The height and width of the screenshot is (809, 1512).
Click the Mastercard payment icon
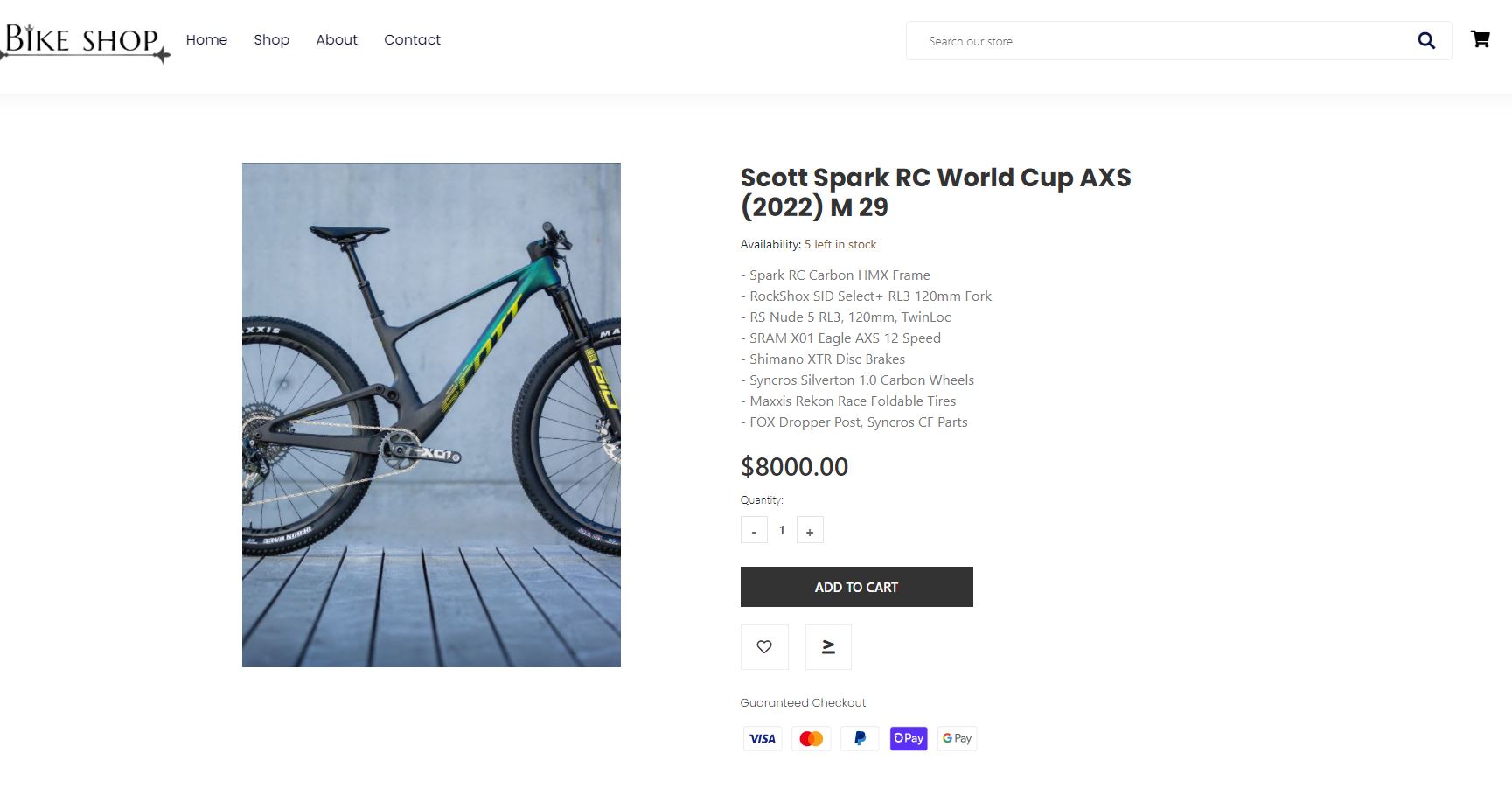[811, 738]
